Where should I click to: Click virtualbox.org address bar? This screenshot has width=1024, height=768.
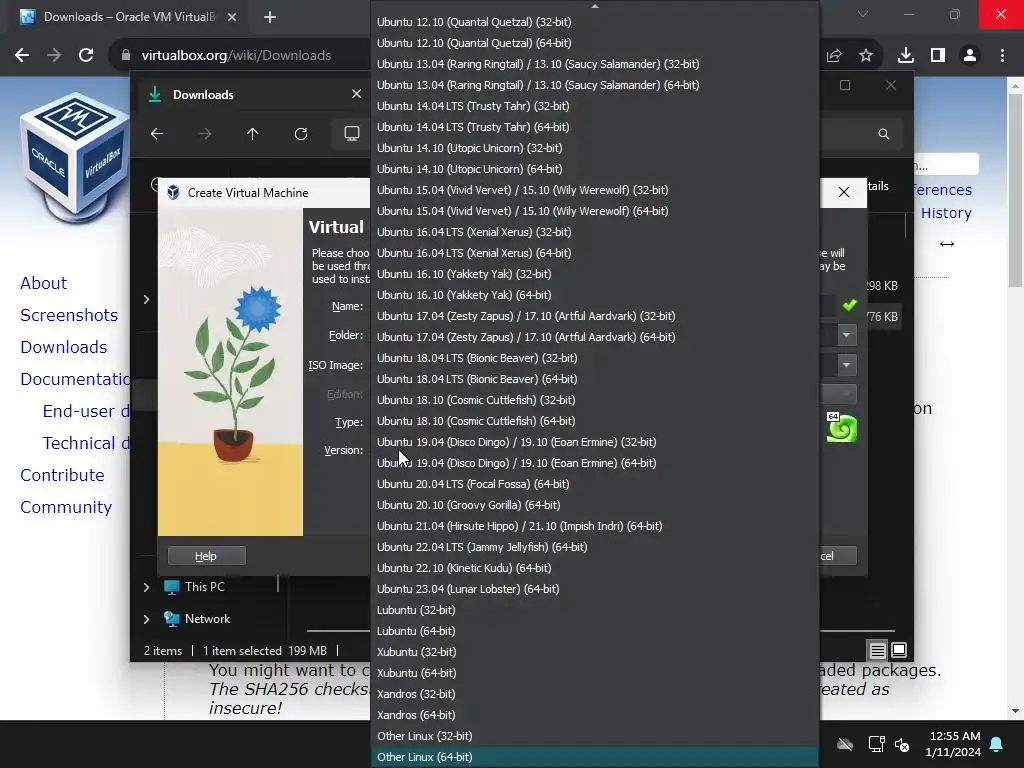[x=236, y=56]
